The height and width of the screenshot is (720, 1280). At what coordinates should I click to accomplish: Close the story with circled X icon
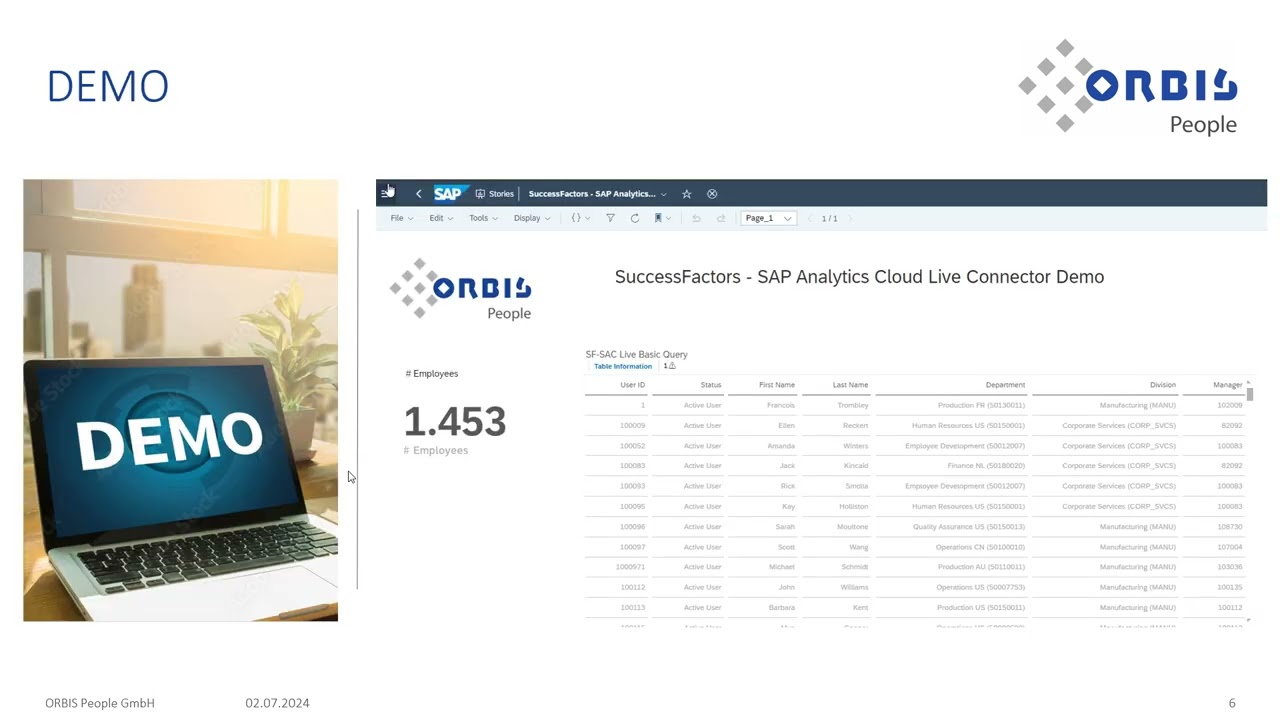[x=712, y=194]
